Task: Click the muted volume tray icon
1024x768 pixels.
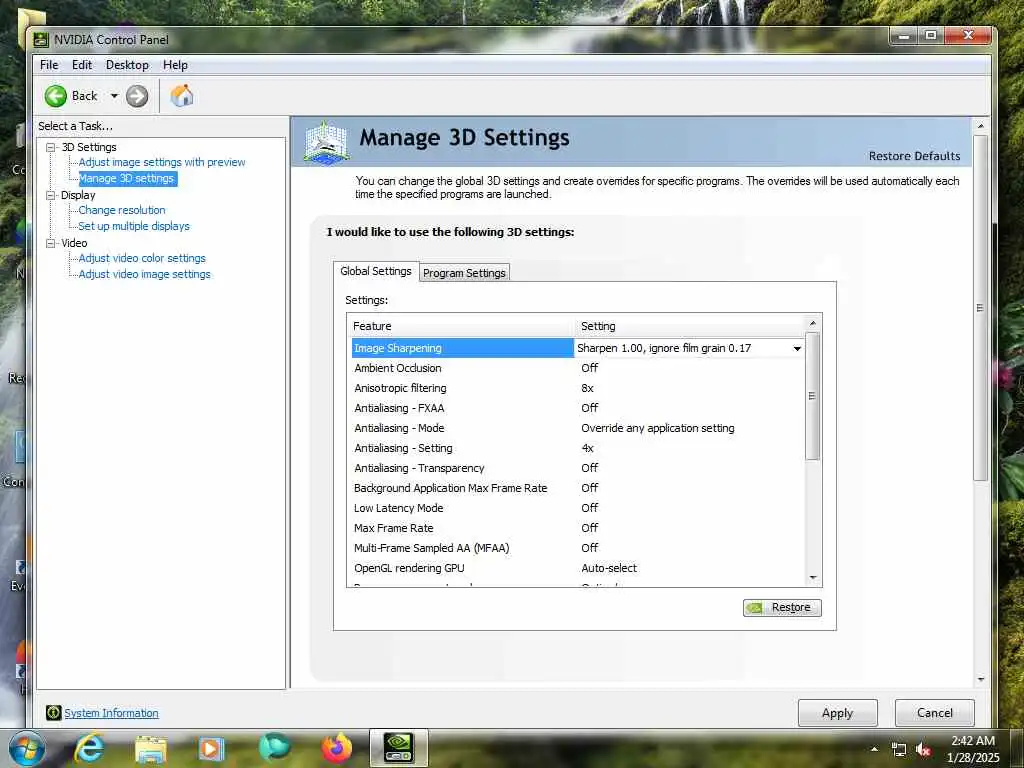Action: (923, 750)
